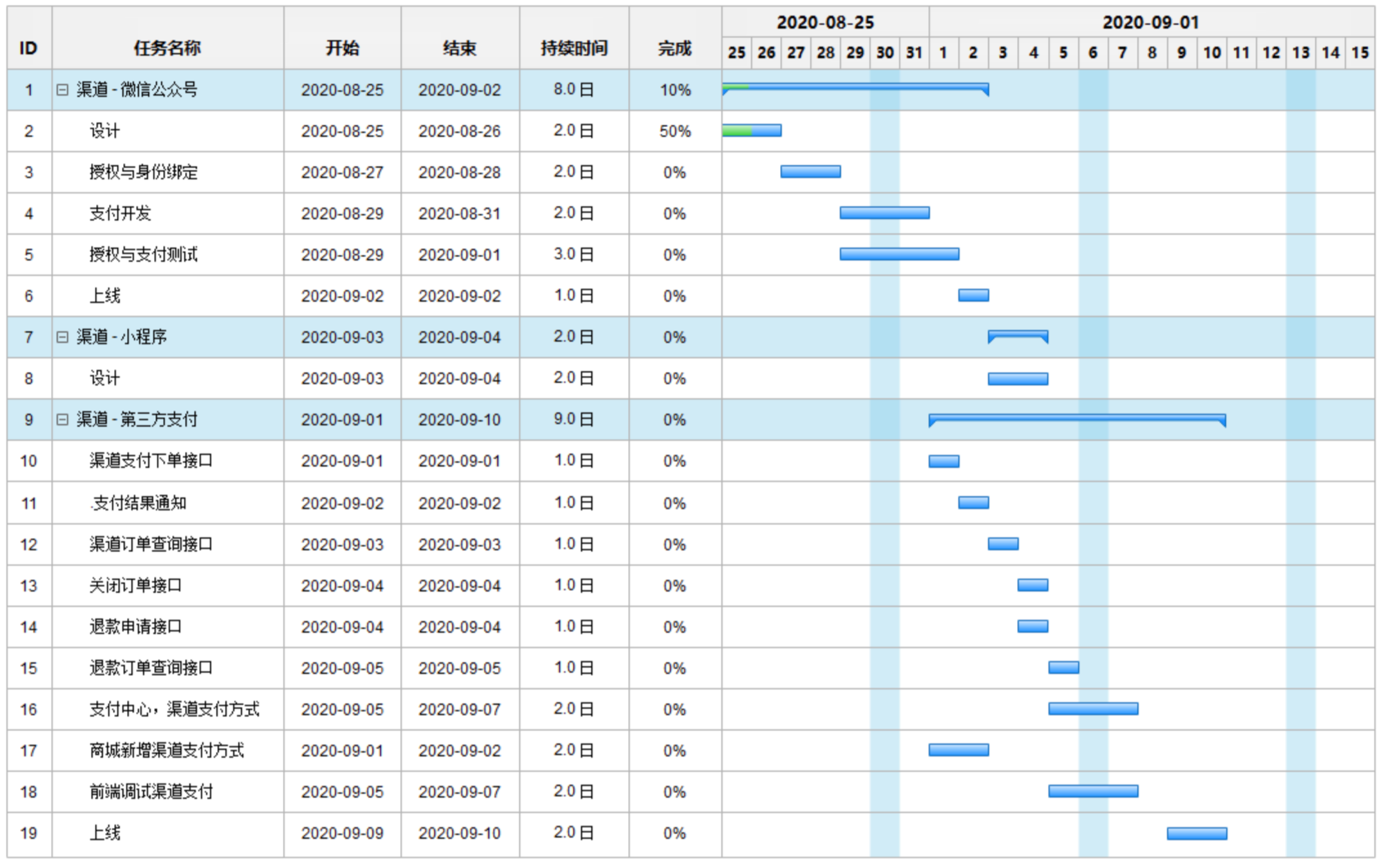Click the 开始 column header

click(x=342, y=48)
